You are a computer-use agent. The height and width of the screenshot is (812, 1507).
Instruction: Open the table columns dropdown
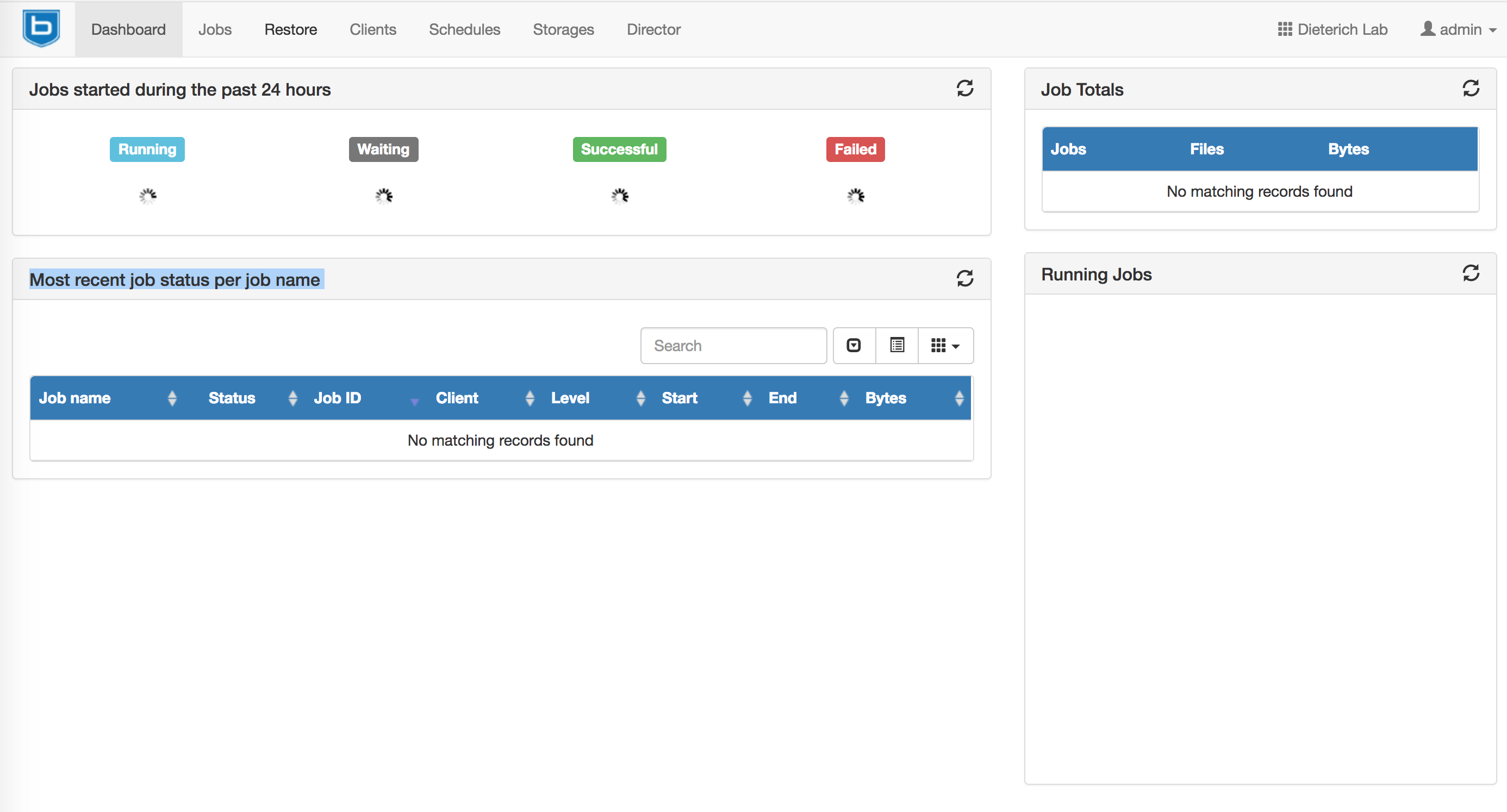[945, 345]
